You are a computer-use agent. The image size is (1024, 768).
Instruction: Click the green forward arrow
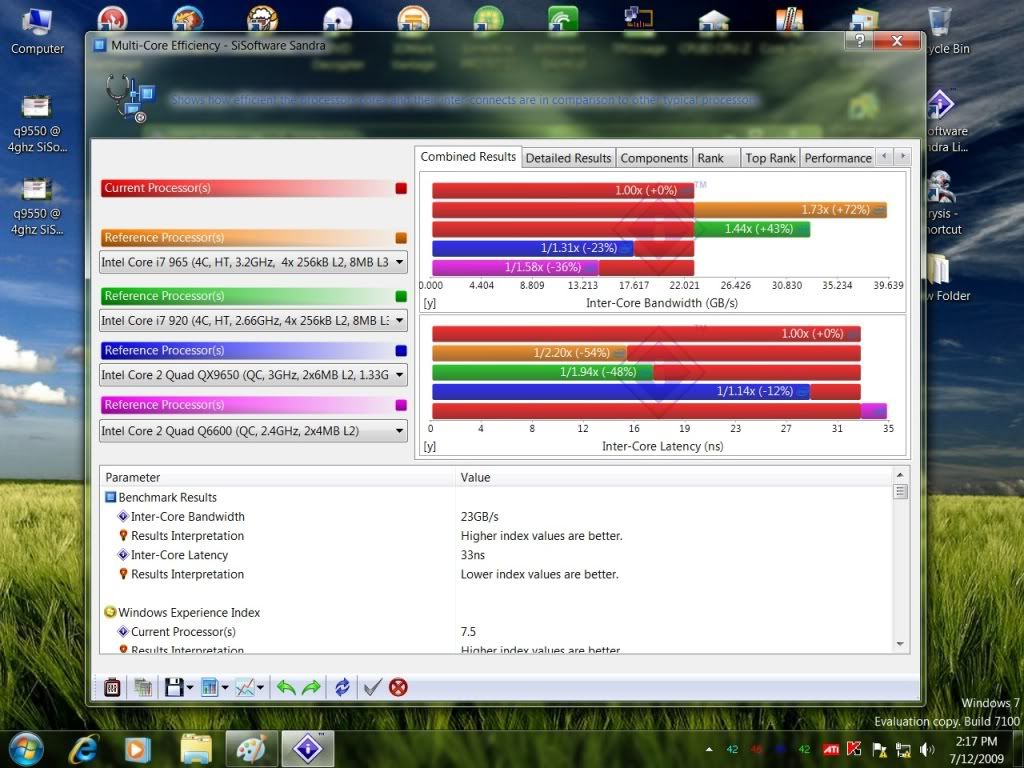312,687
